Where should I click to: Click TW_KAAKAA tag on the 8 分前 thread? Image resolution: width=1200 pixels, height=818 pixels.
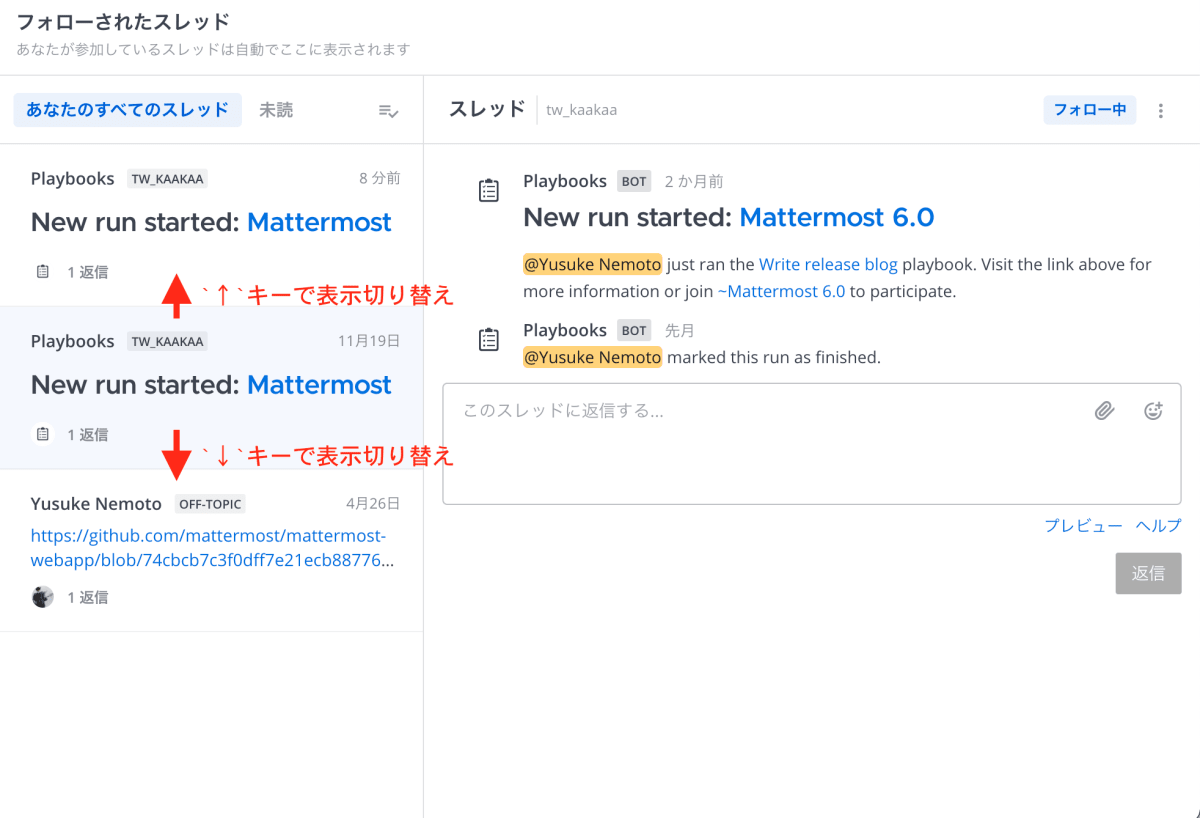167,179
